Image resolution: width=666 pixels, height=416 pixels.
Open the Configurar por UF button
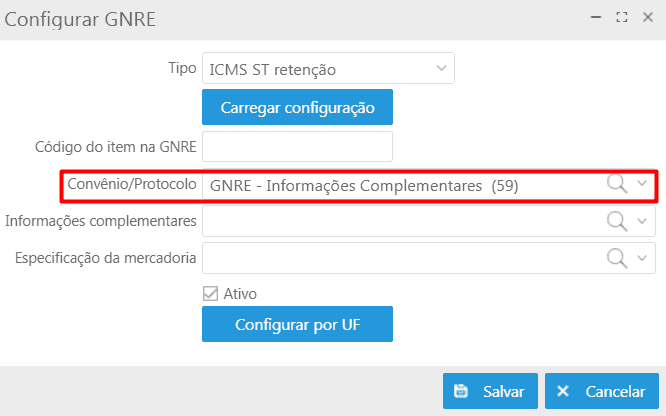297,324
